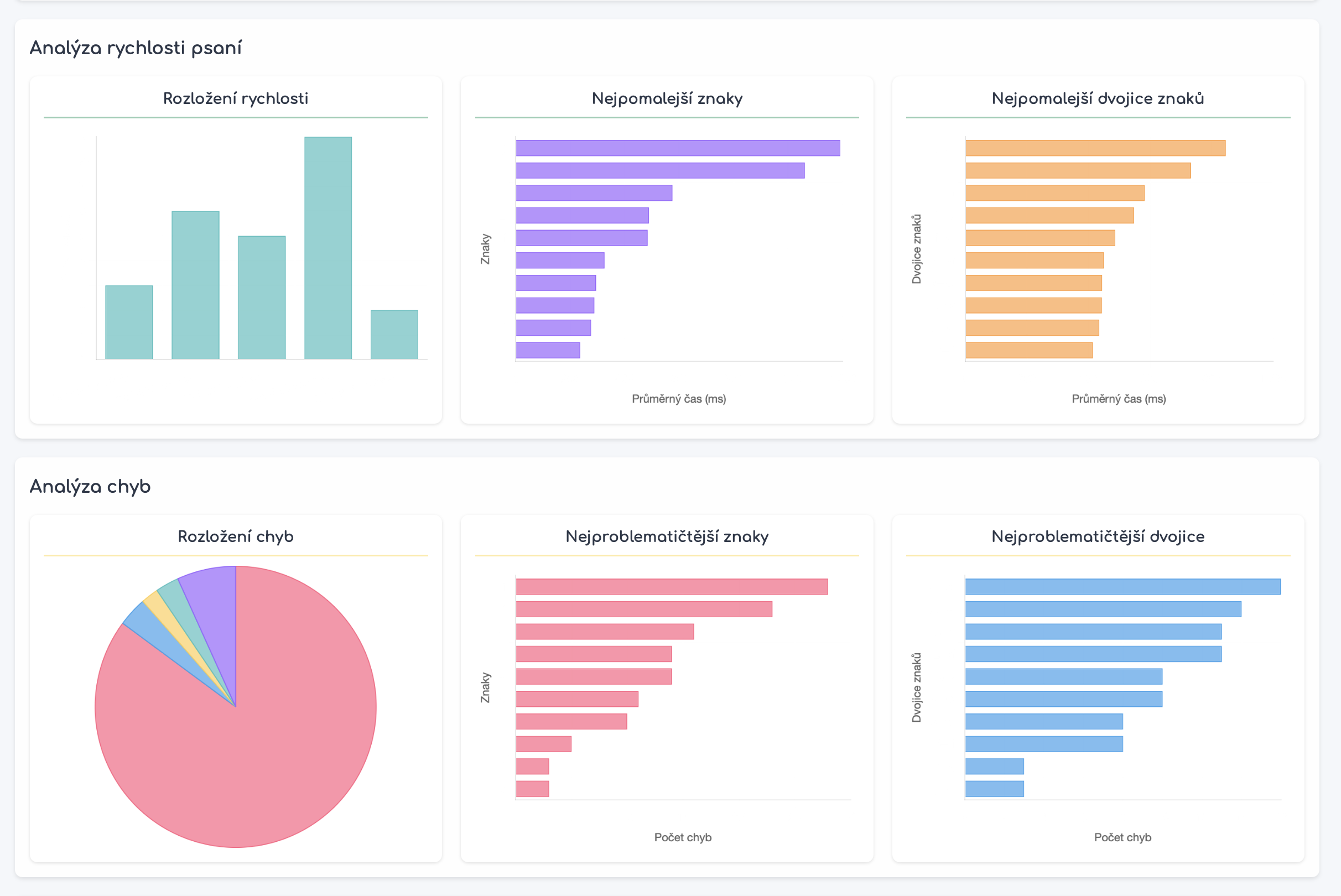
Task: Select the longest purple bar in Nejpomalejší znaky
Action: coord(677,148)
